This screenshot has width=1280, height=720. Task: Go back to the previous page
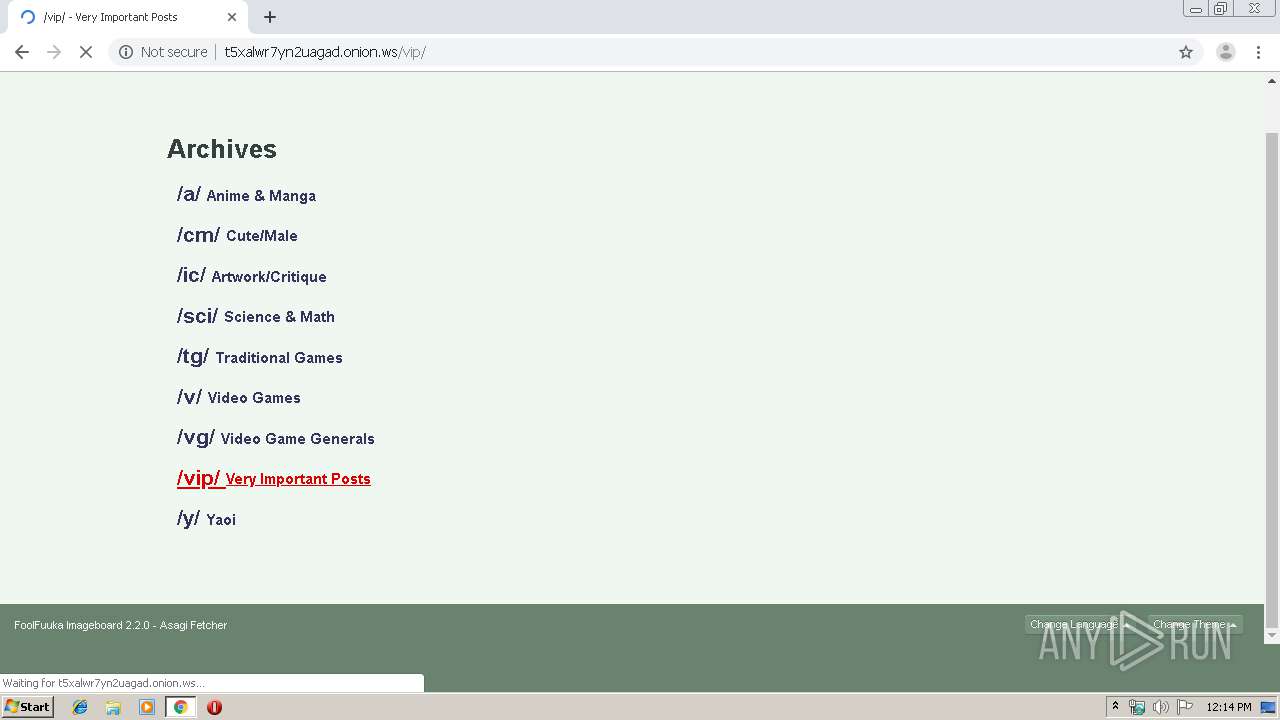pyautogui.click(x=22, y=52)
